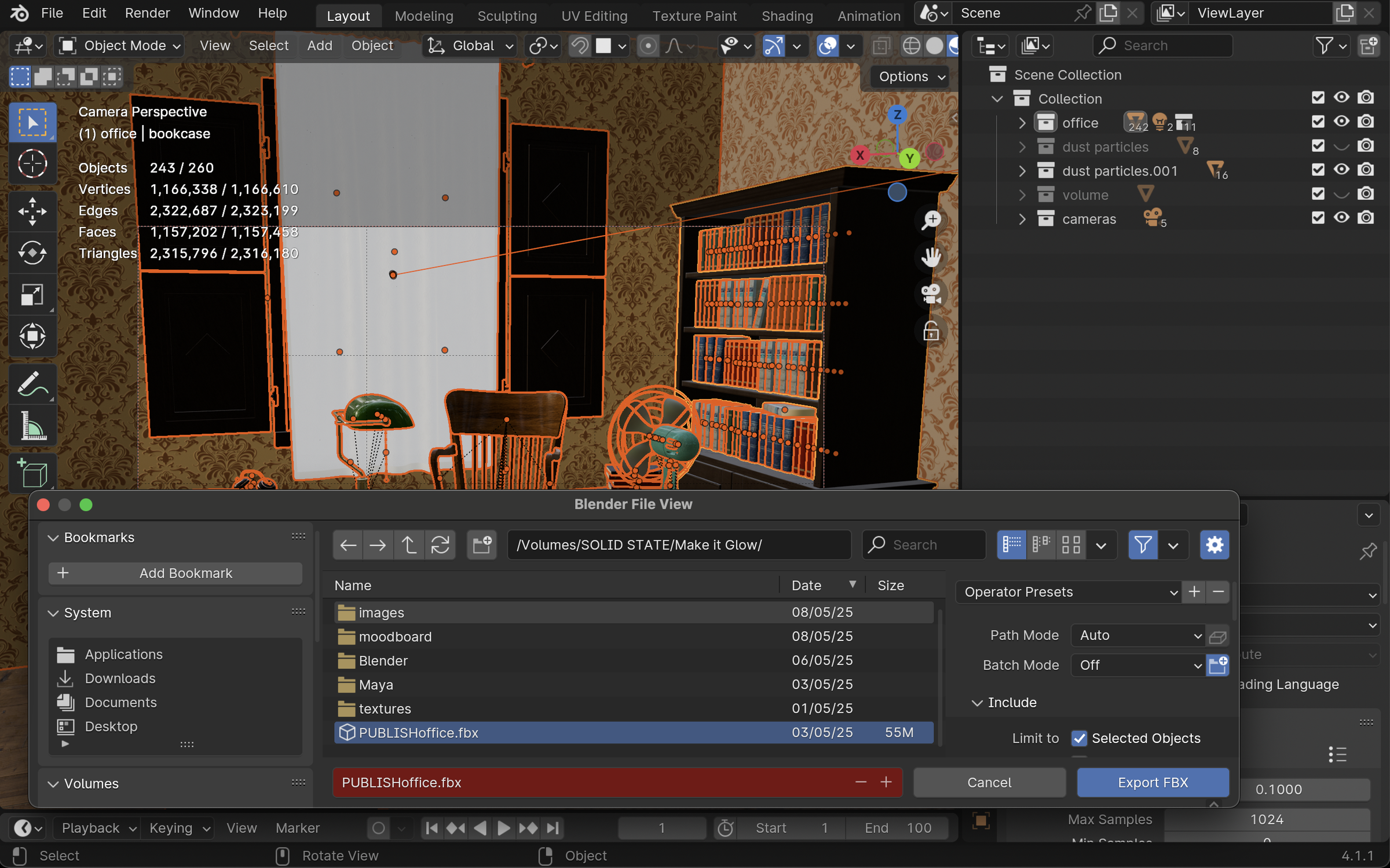Image resolution: width=1390 pixels, height=868 pixels.
Task: Select the Measure tool
Action: (32, 426)
